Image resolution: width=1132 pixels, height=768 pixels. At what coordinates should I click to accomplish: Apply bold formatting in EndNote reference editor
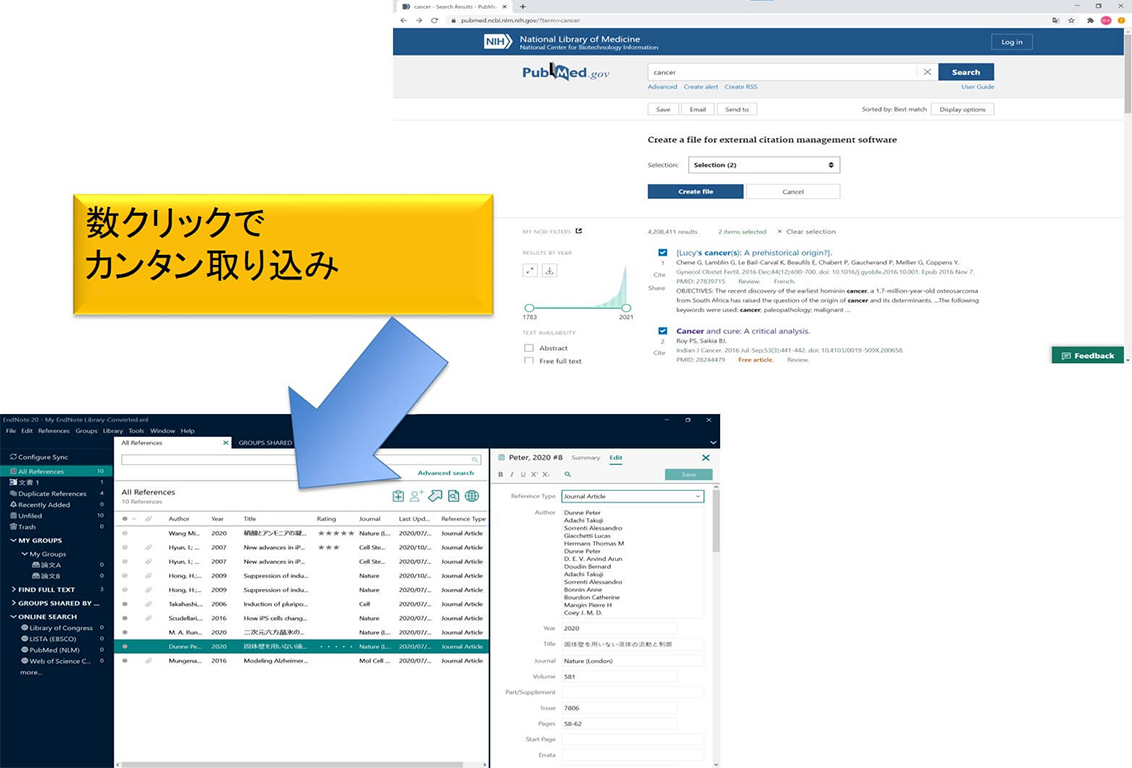click(x=500, y=474)
